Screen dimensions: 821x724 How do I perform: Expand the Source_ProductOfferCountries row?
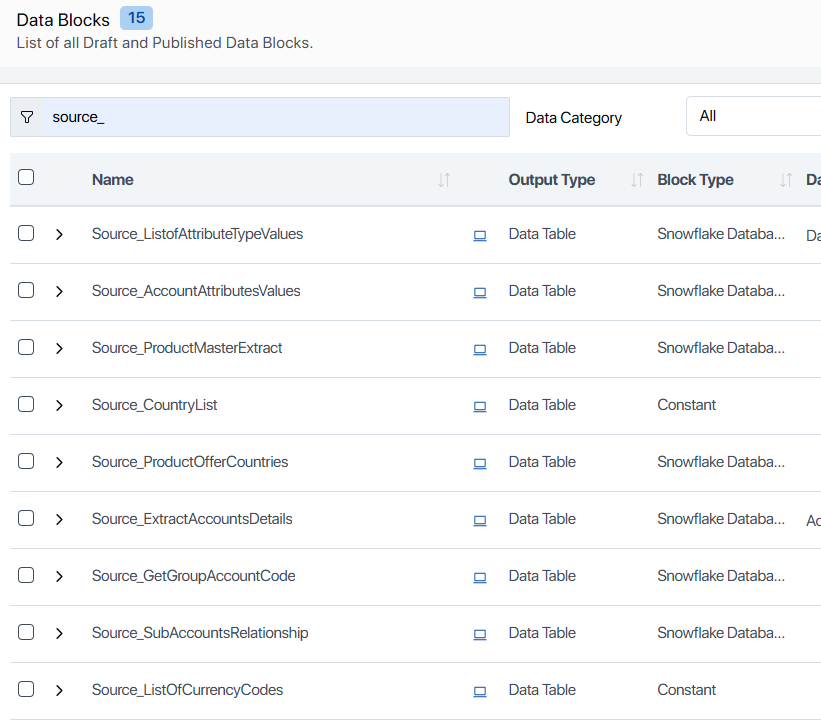[x=59, y=462]
